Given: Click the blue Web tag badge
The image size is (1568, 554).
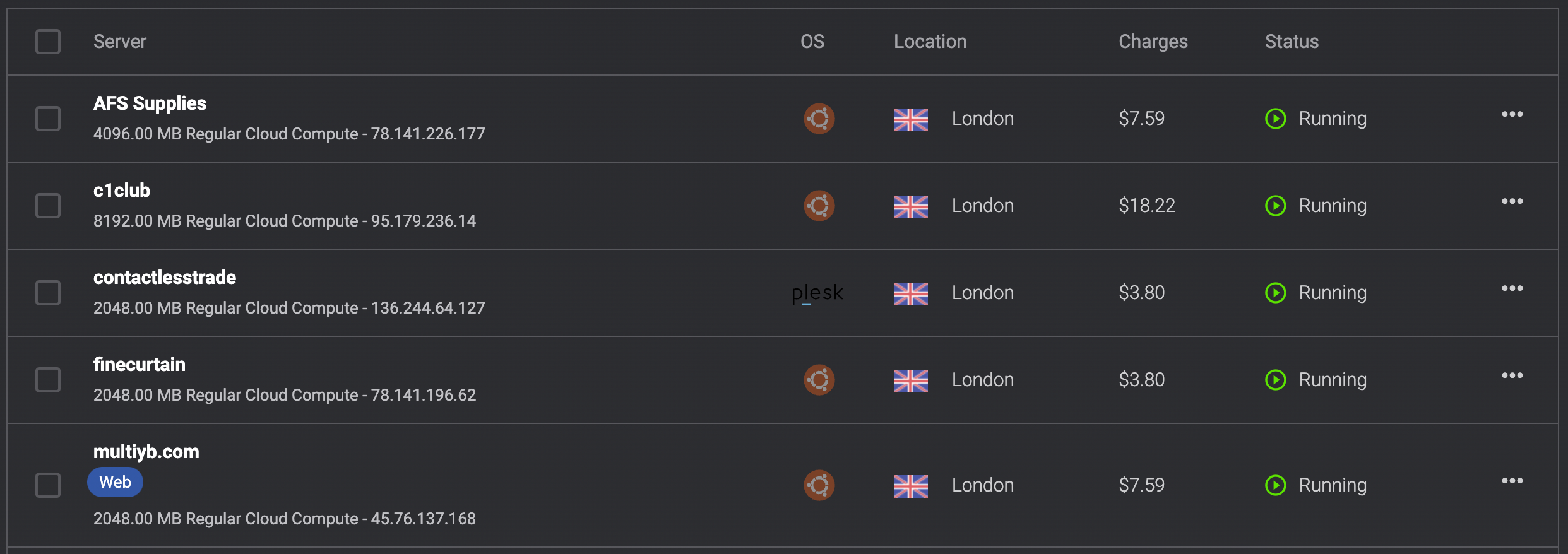Looking at the screenshot, I should point(115,482).
